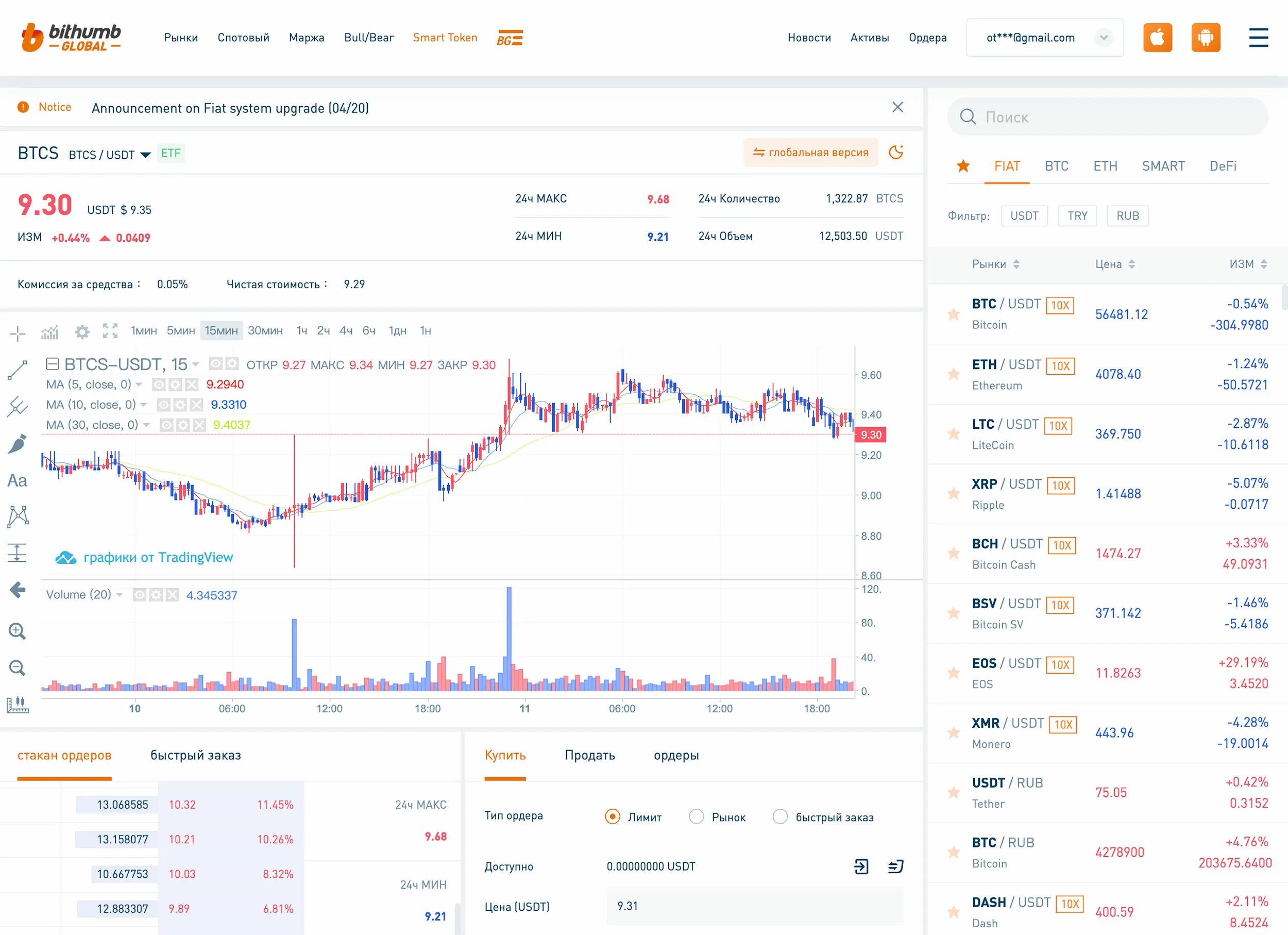1288x935 pixels.
Task: Click the Android app download icon
Action: [1205, 38]
